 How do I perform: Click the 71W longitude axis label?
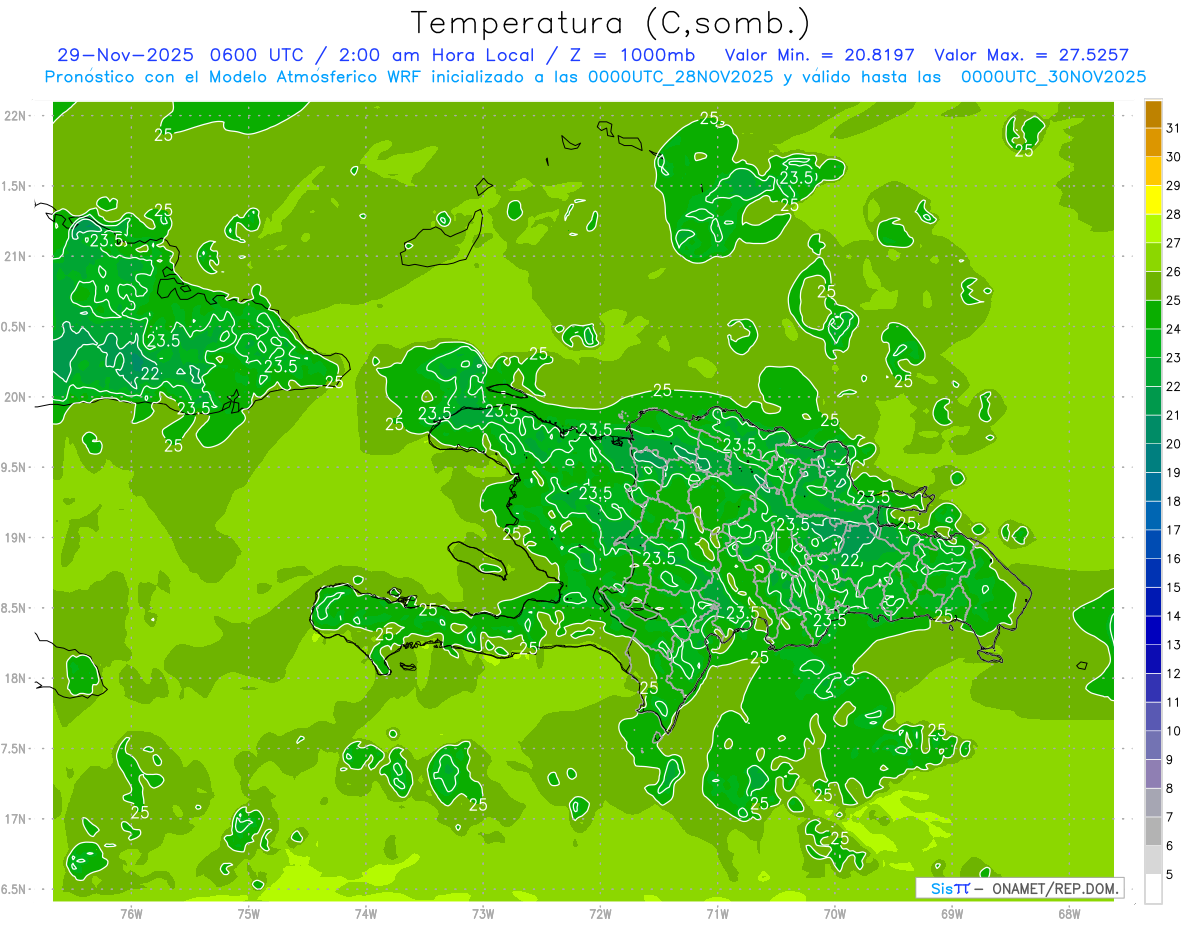pos(717,914)
